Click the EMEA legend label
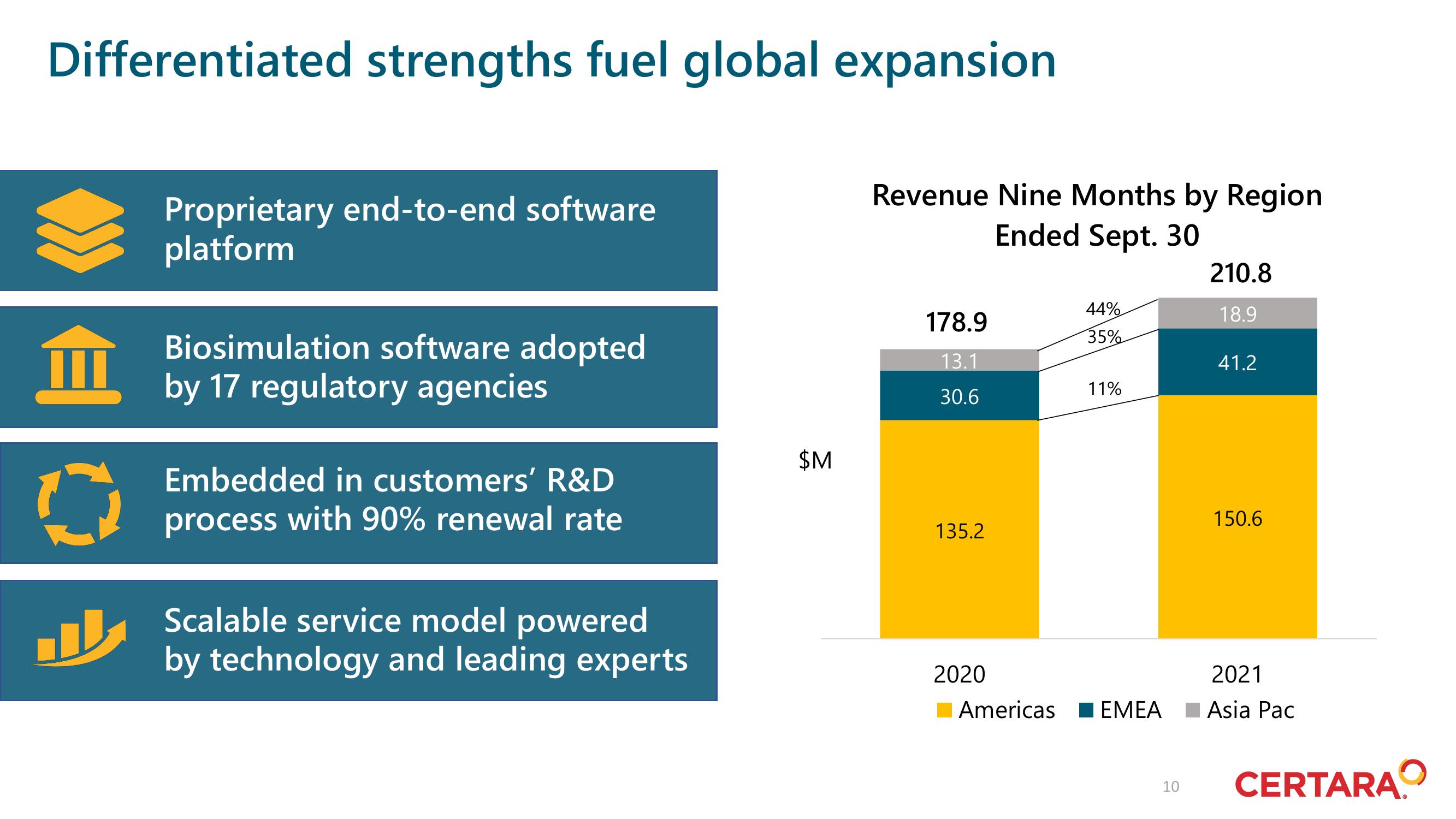This screenshot has height=819, width=1456. tap(1131, 710)
